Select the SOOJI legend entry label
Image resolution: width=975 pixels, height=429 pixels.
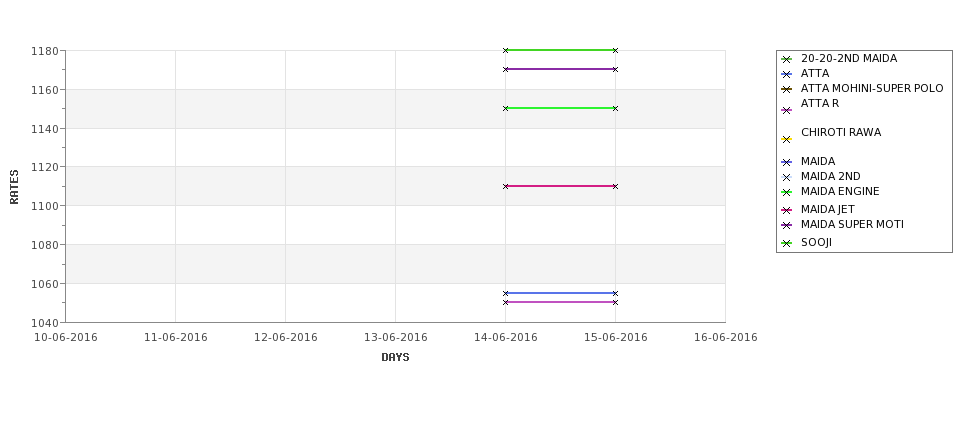(816, 242)
